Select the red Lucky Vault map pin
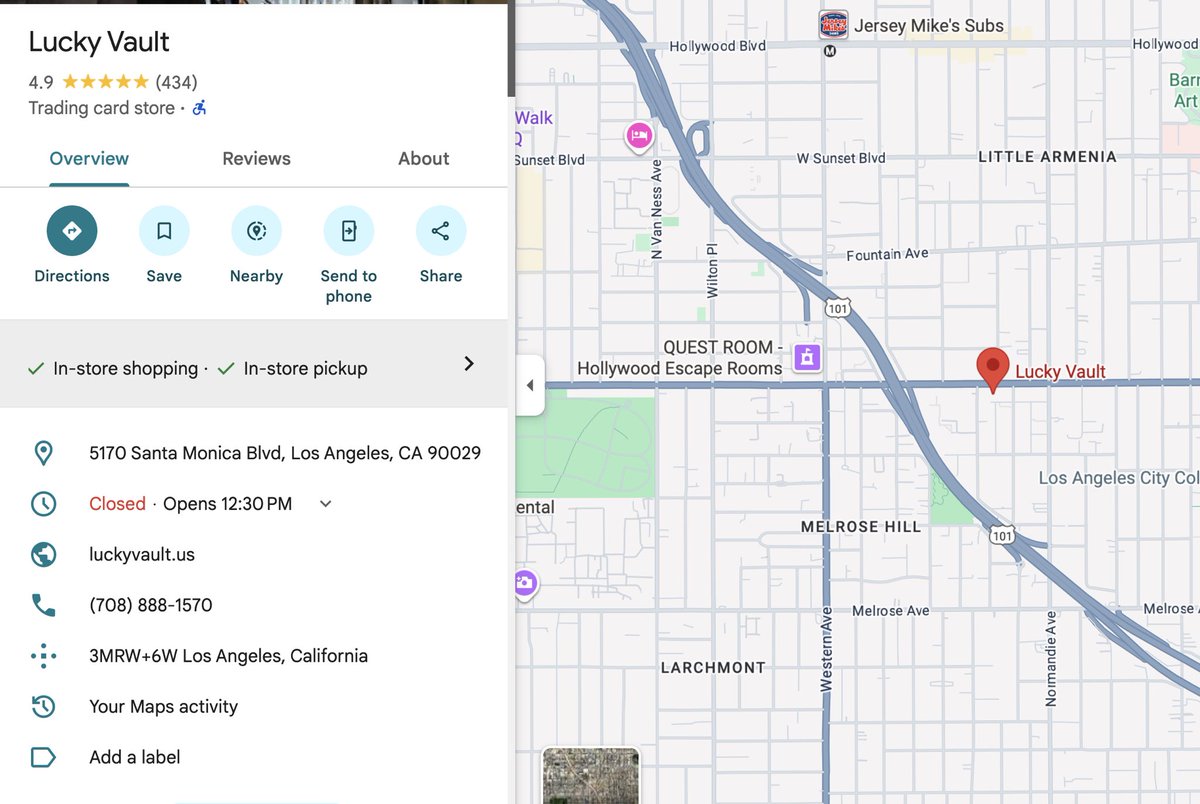 tap(992, 370)
